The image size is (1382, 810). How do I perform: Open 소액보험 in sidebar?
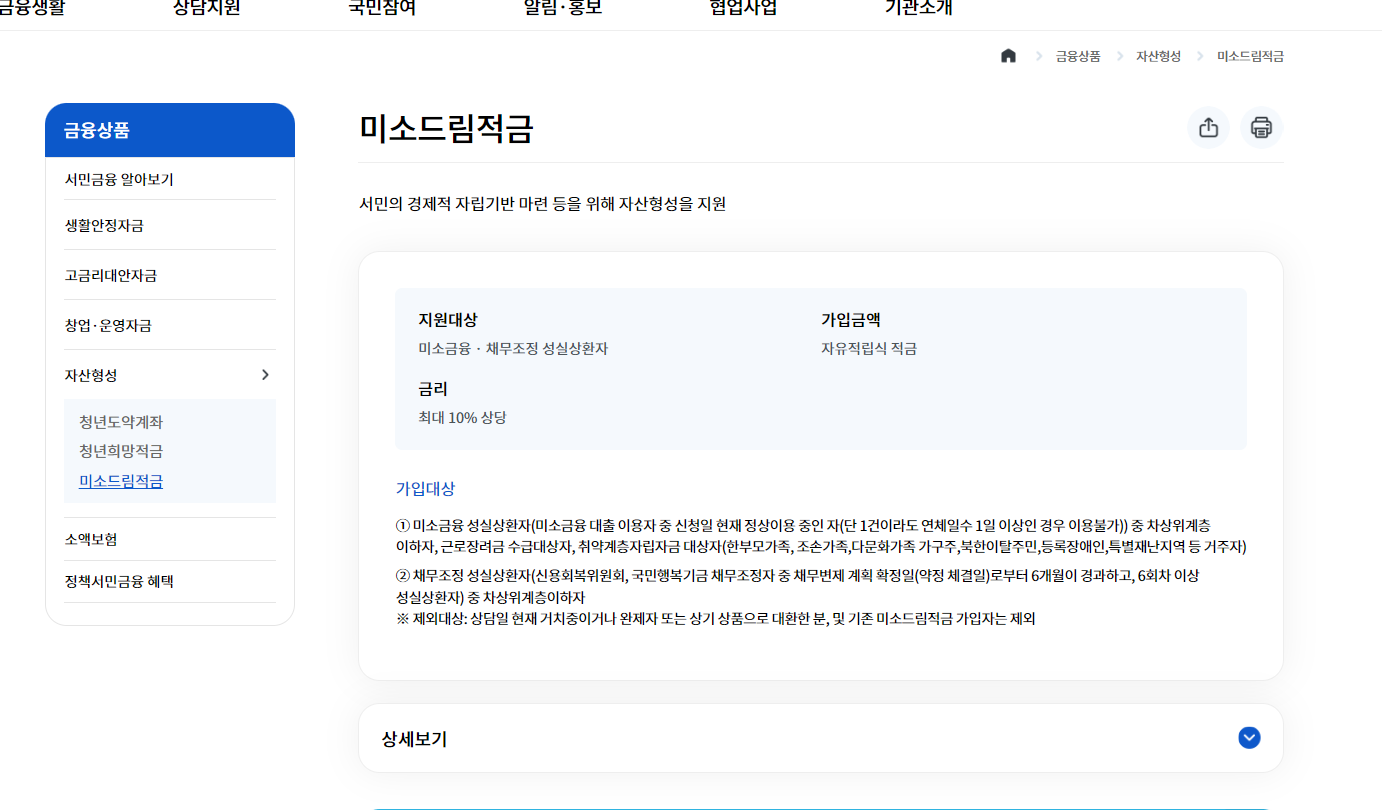pyautogui.click(x=91, y=539)
